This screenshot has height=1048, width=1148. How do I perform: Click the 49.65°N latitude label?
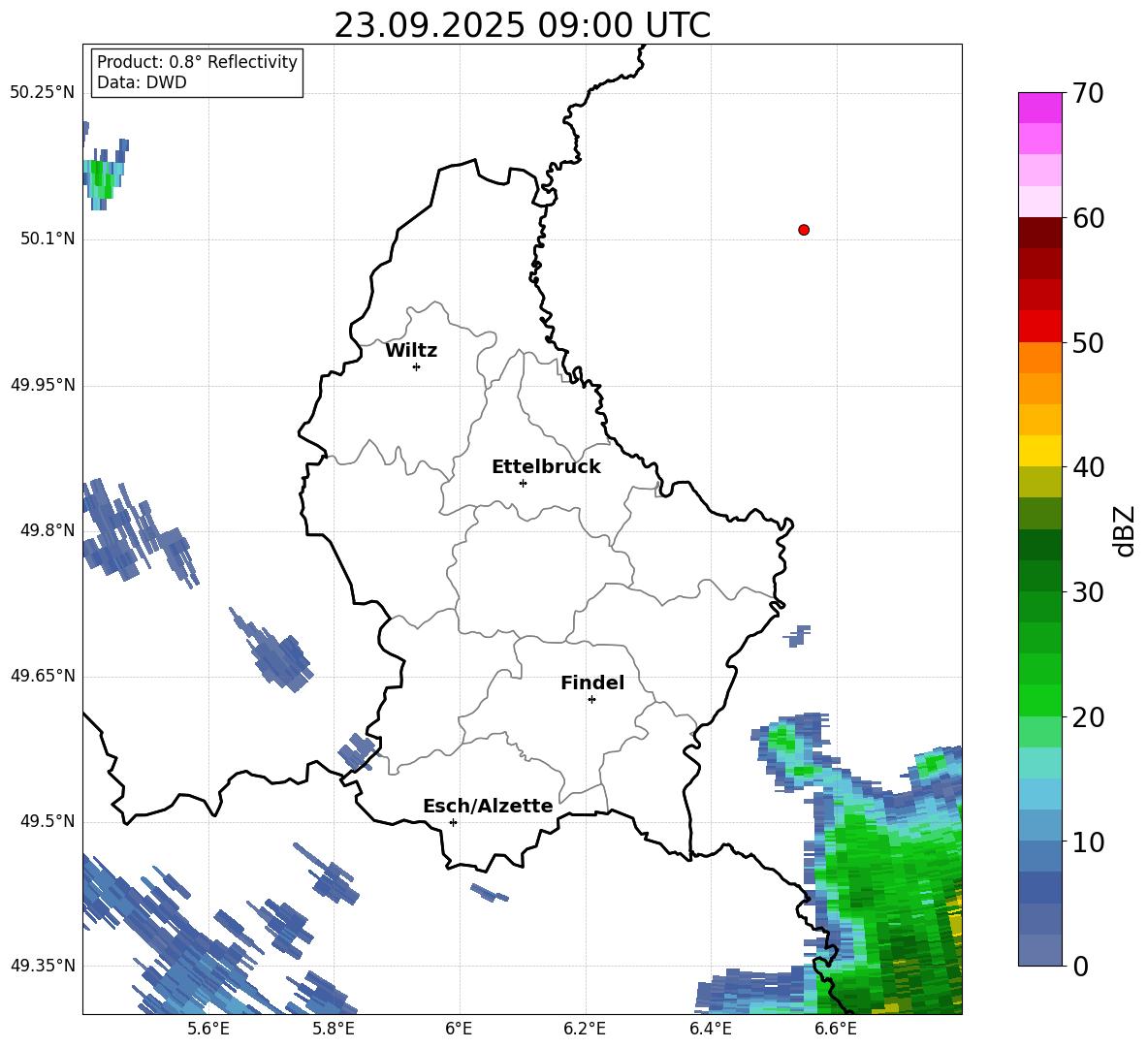click(x=43, y=675)
